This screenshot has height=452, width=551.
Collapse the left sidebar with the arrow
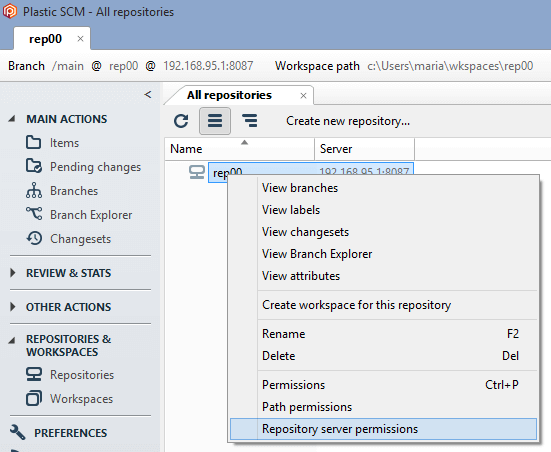point(148,94)
